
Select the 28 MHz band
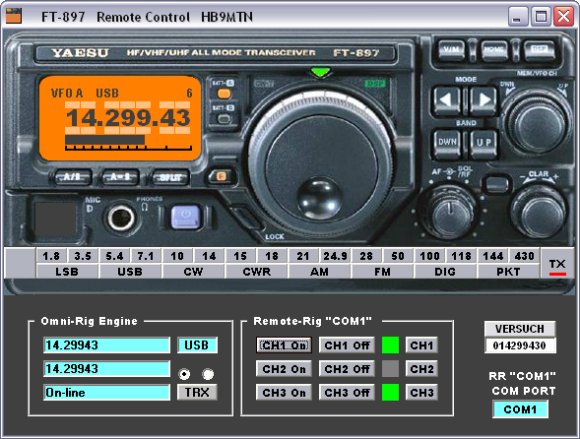366,256
